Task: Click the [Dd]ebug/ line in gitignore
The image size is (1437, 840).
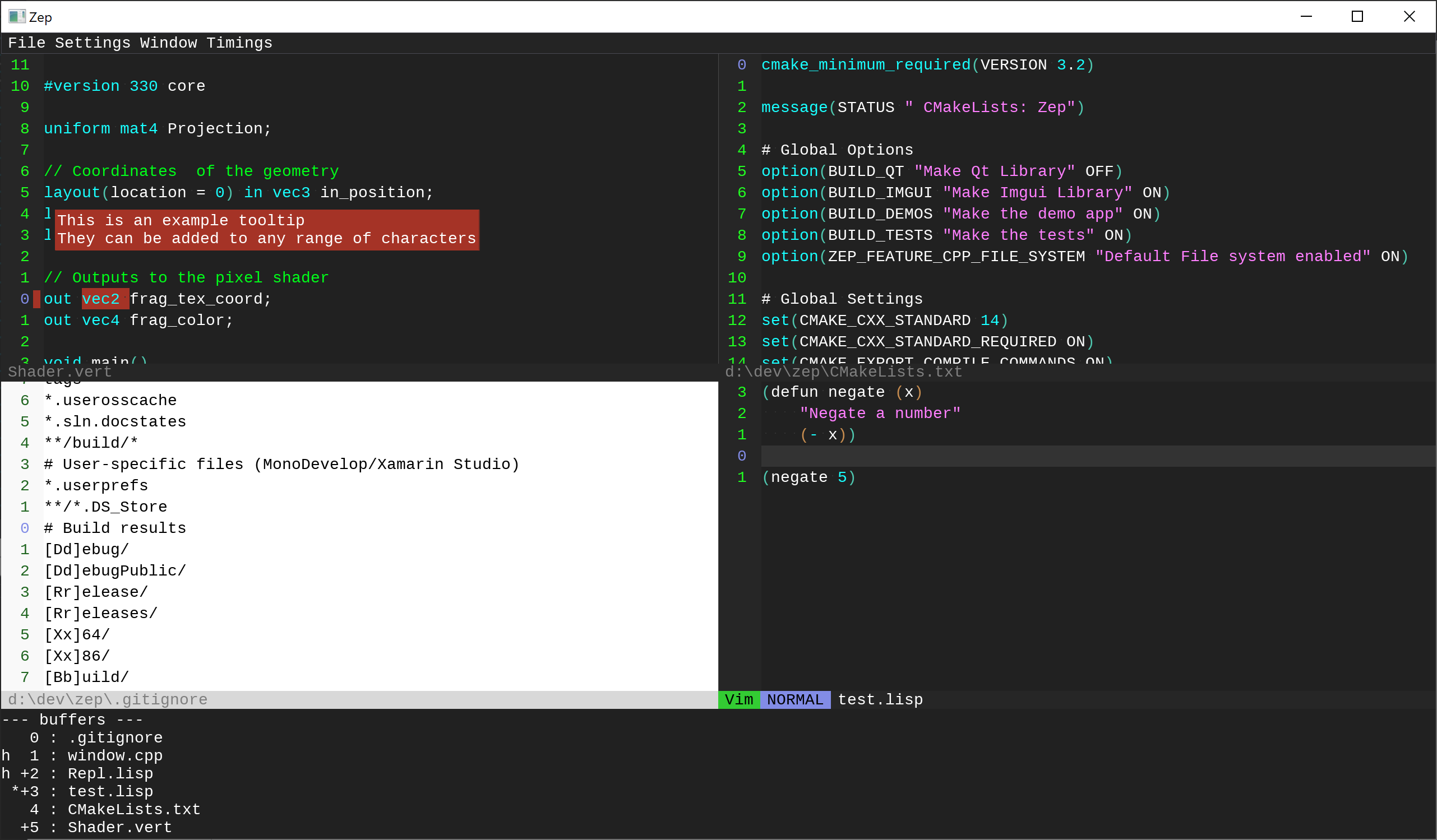Action: 87,549
